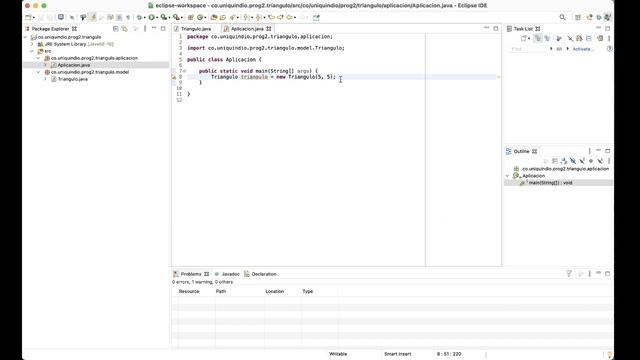Open Package Explorer view menu

point(145,29)
